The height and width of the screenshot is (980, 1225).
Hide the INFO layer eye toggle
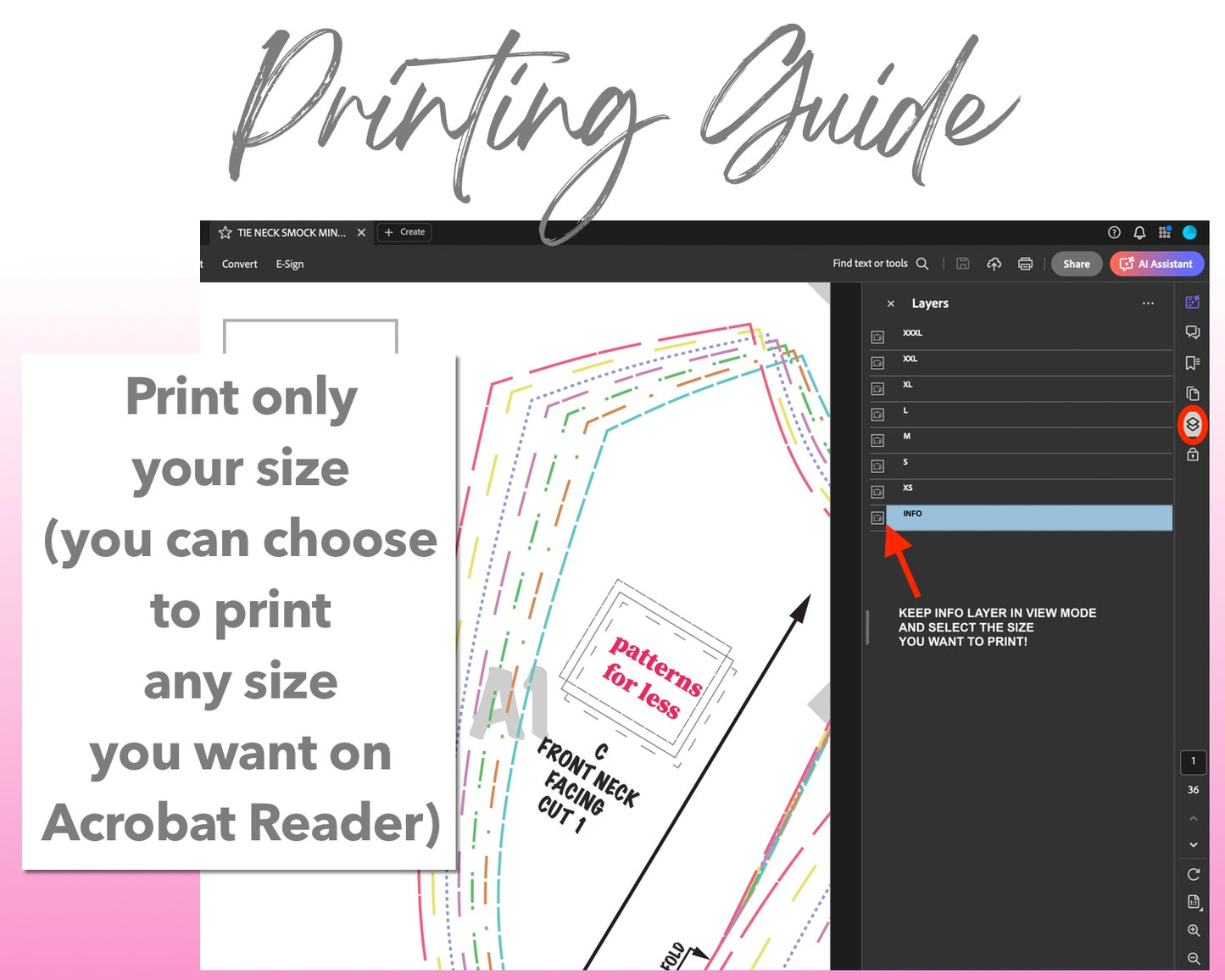coord(877,518)
